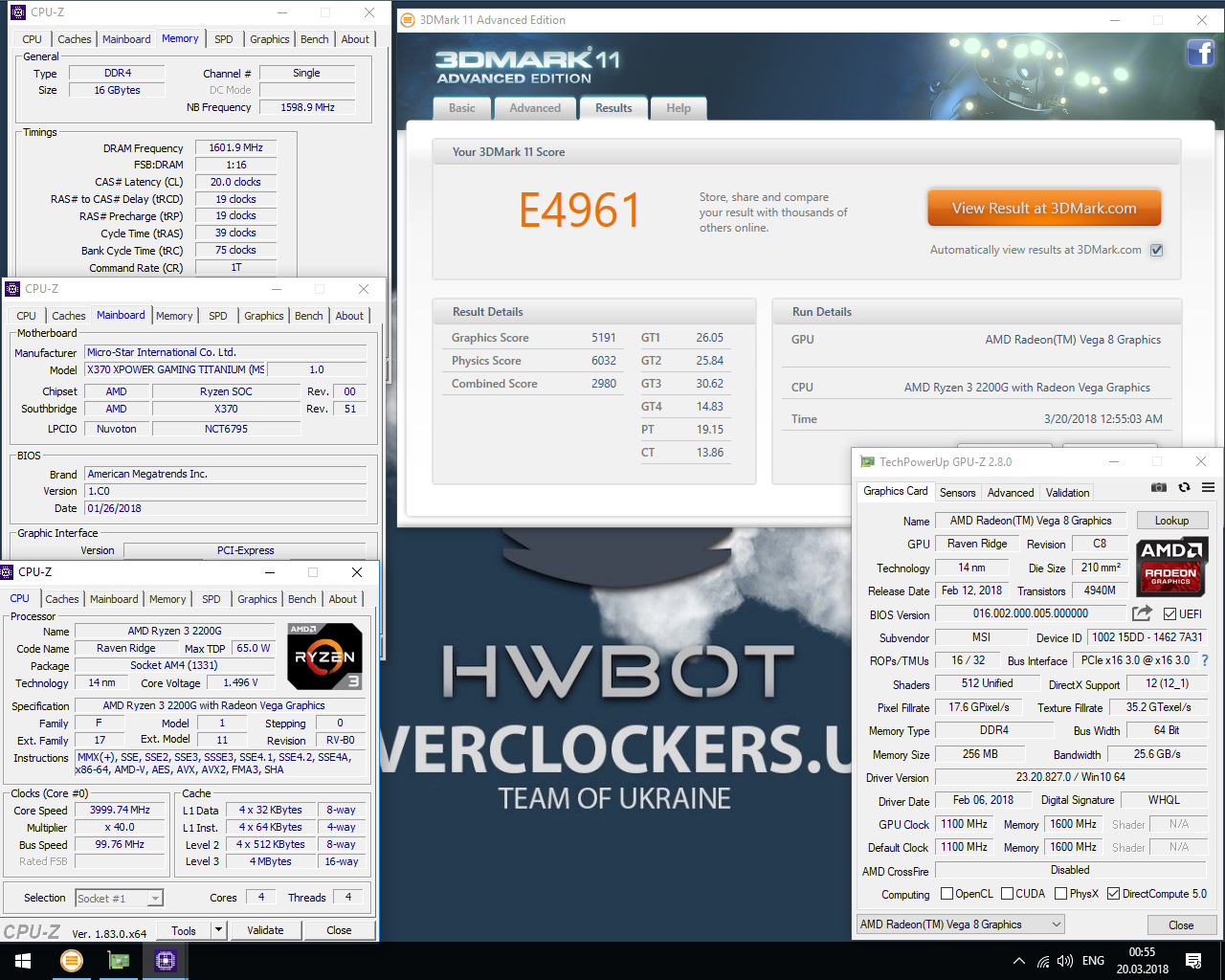The height and width of the screenshot is (980, 1225).
Task: Switch to the Sensors tab in GPU-Z
Action: click(957, 493)
